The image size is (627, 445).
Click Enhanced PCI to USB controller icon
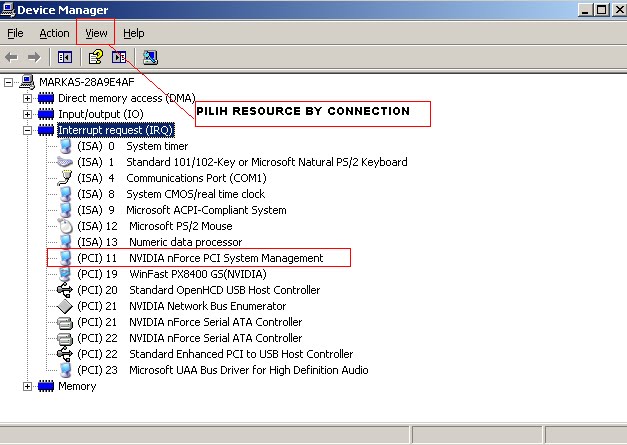pyautogui.click(x=65, y=354)
